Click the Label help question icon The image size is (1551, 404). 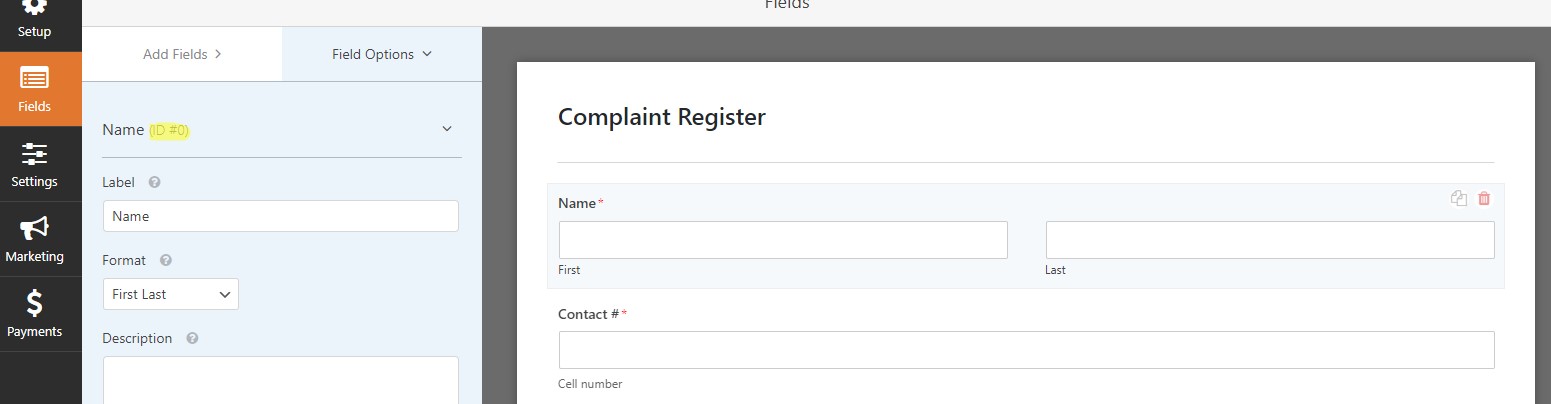coord(154,182)
